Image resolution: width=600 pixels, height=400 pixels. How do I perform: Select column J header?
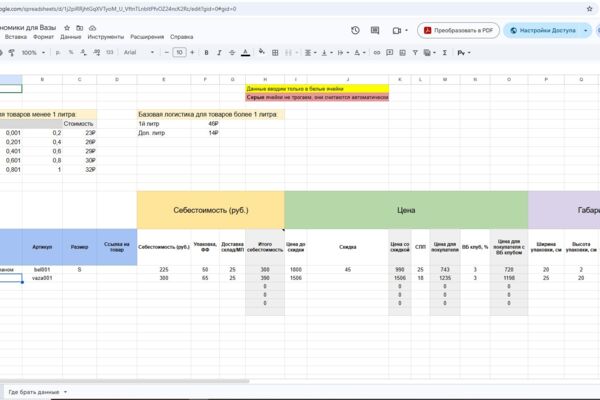(348, 79)
